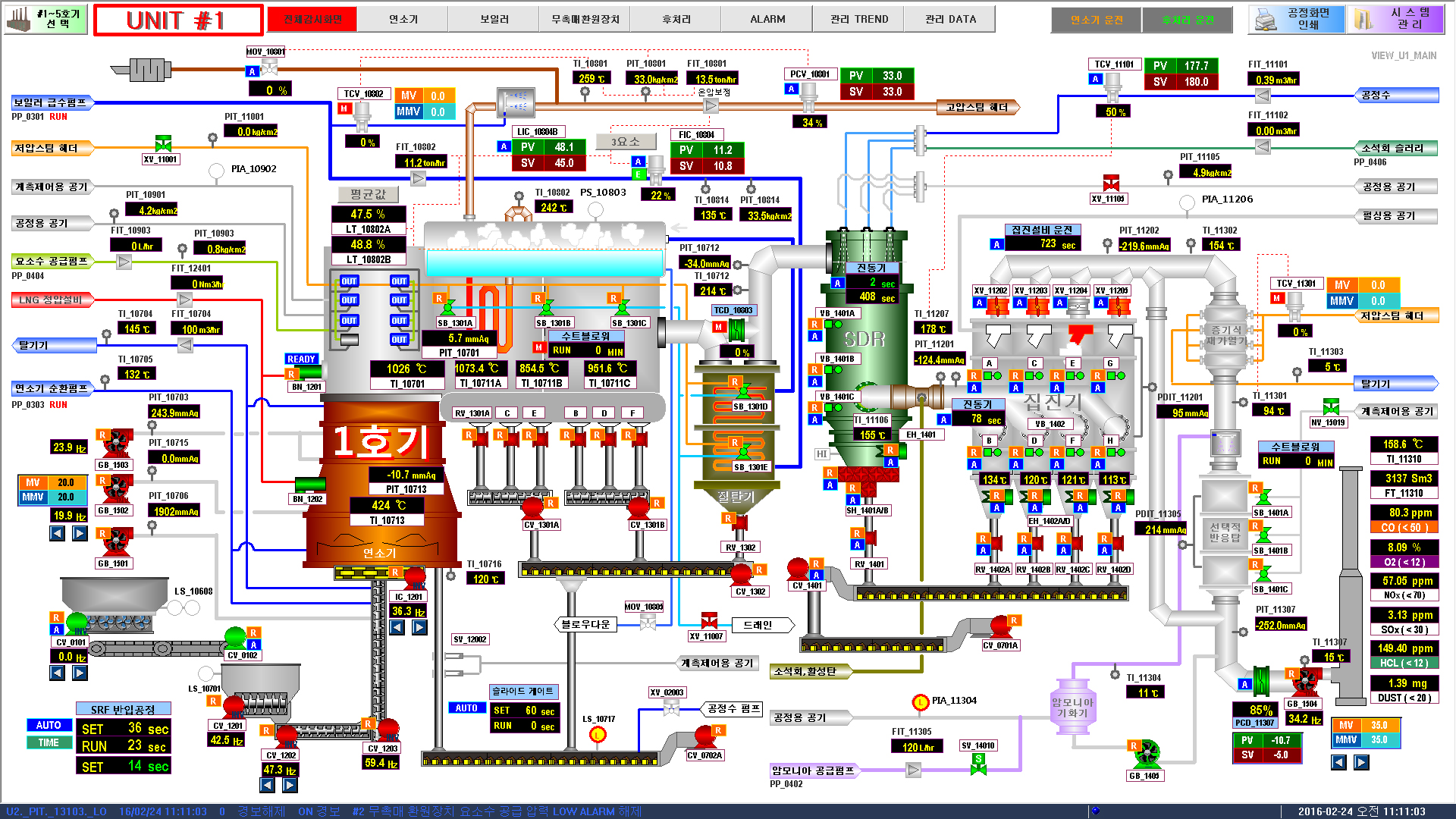Click the MOV_10801 valve icon

click(269, 68)
